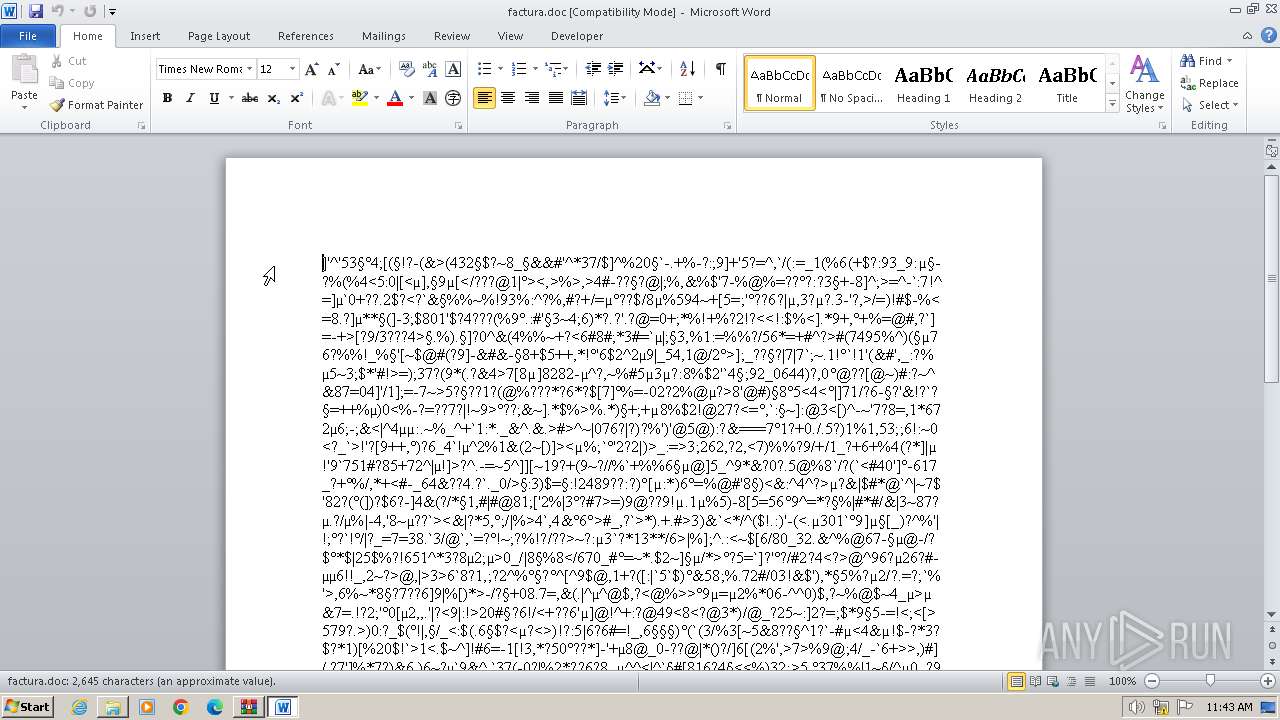Open Replace dialog from Editing group
This screenshot has height=720, width=1280.
[x=1209, y=83]
